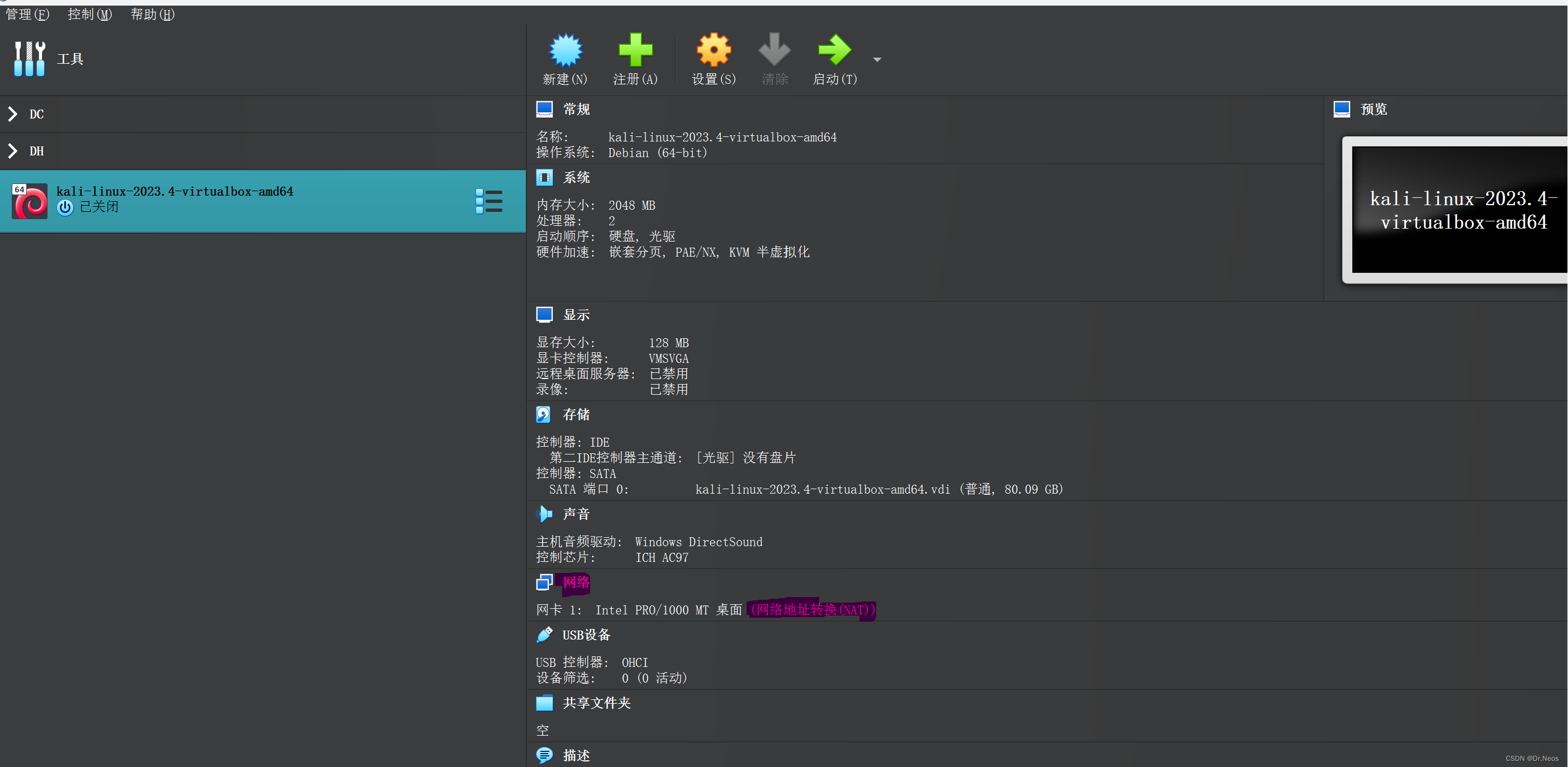This screenshot has height=767, width=1568.
Task: Click the 已关闭 status text
Action: point(99,207)
